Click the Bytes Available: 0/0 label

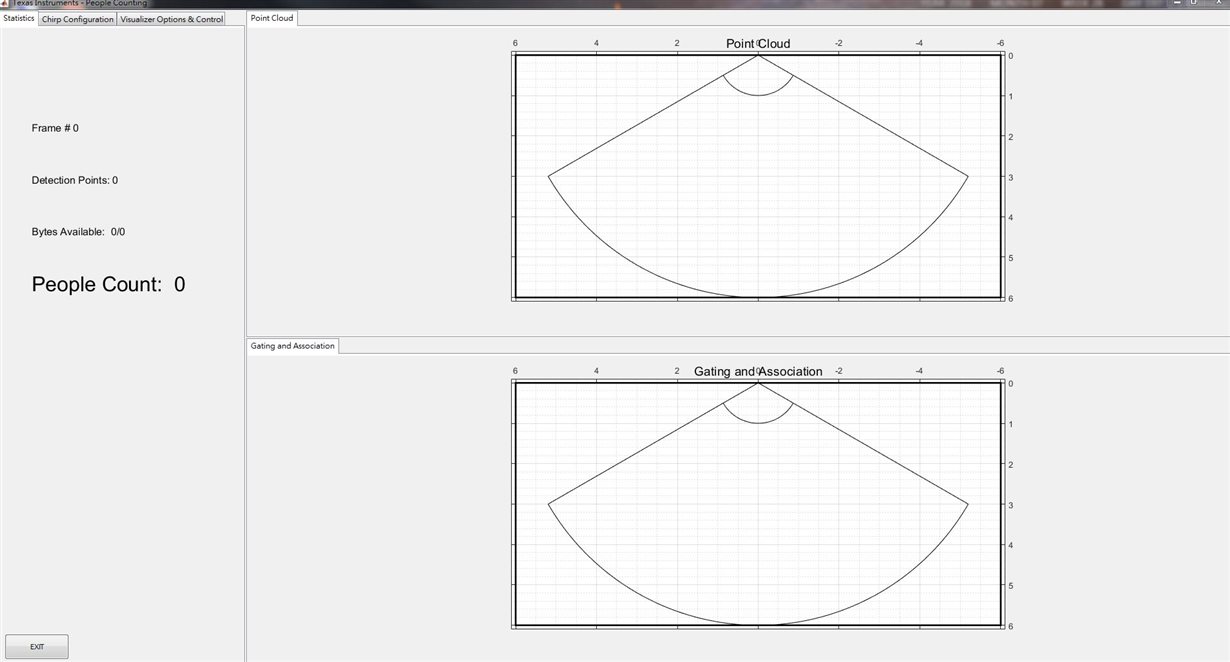pos(78,232)
